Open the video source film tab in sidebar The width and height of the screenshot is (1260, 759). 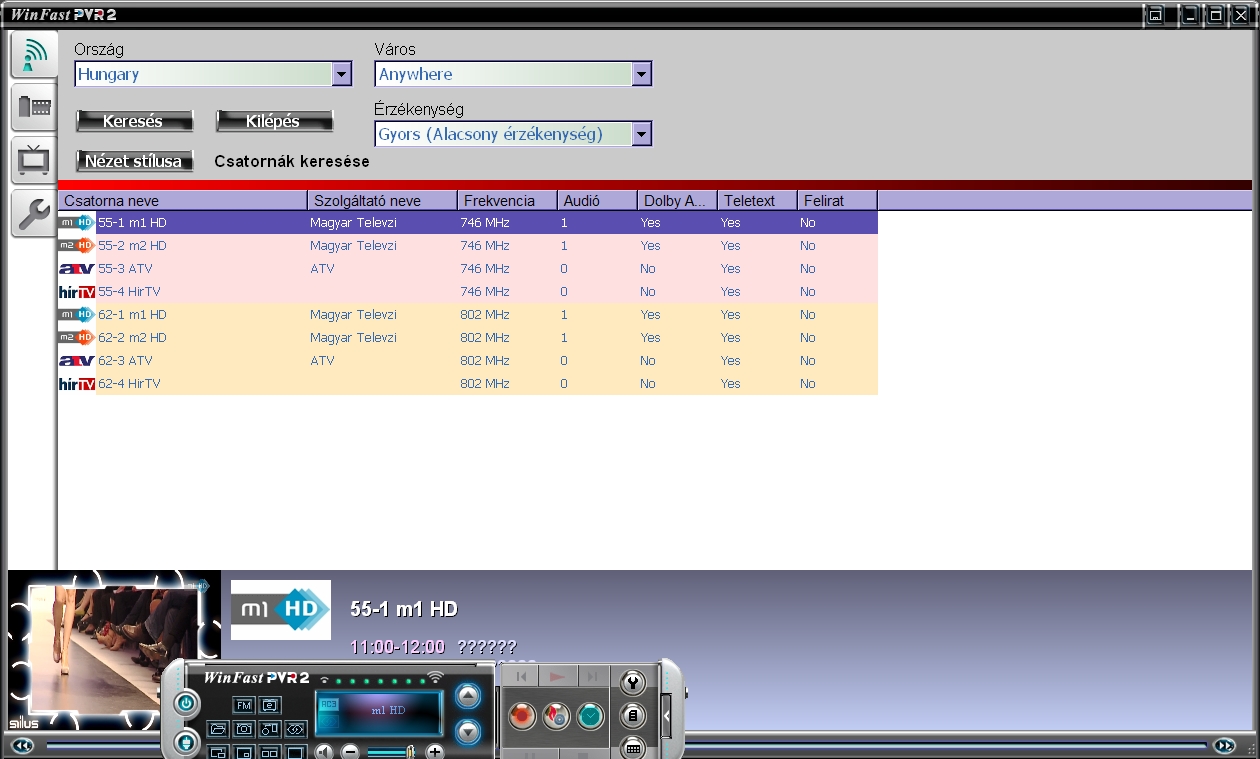tap(34, 106)
